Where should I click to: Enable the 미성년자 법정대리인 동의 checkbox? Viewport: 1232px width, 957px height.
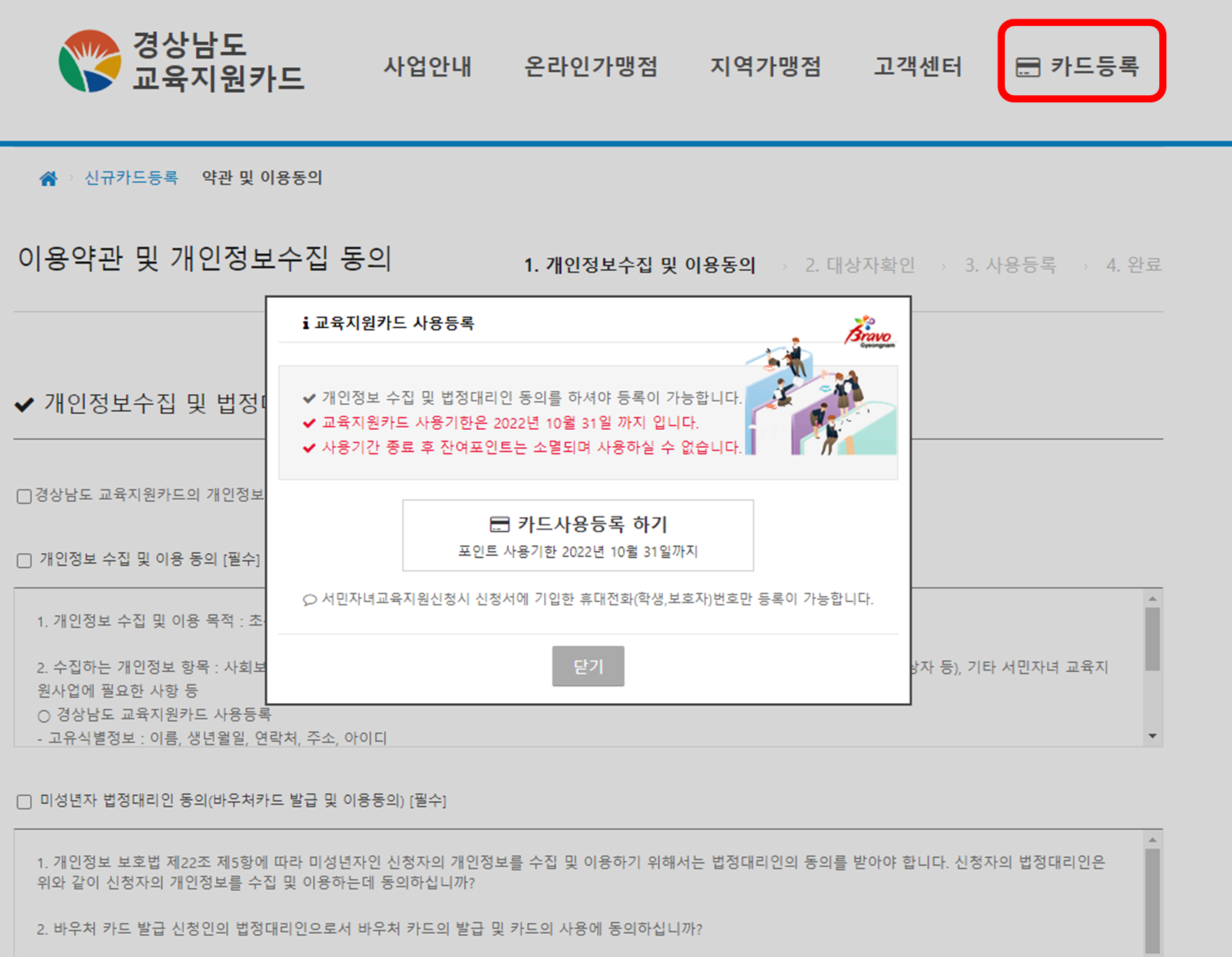click(x=23, y=801)
